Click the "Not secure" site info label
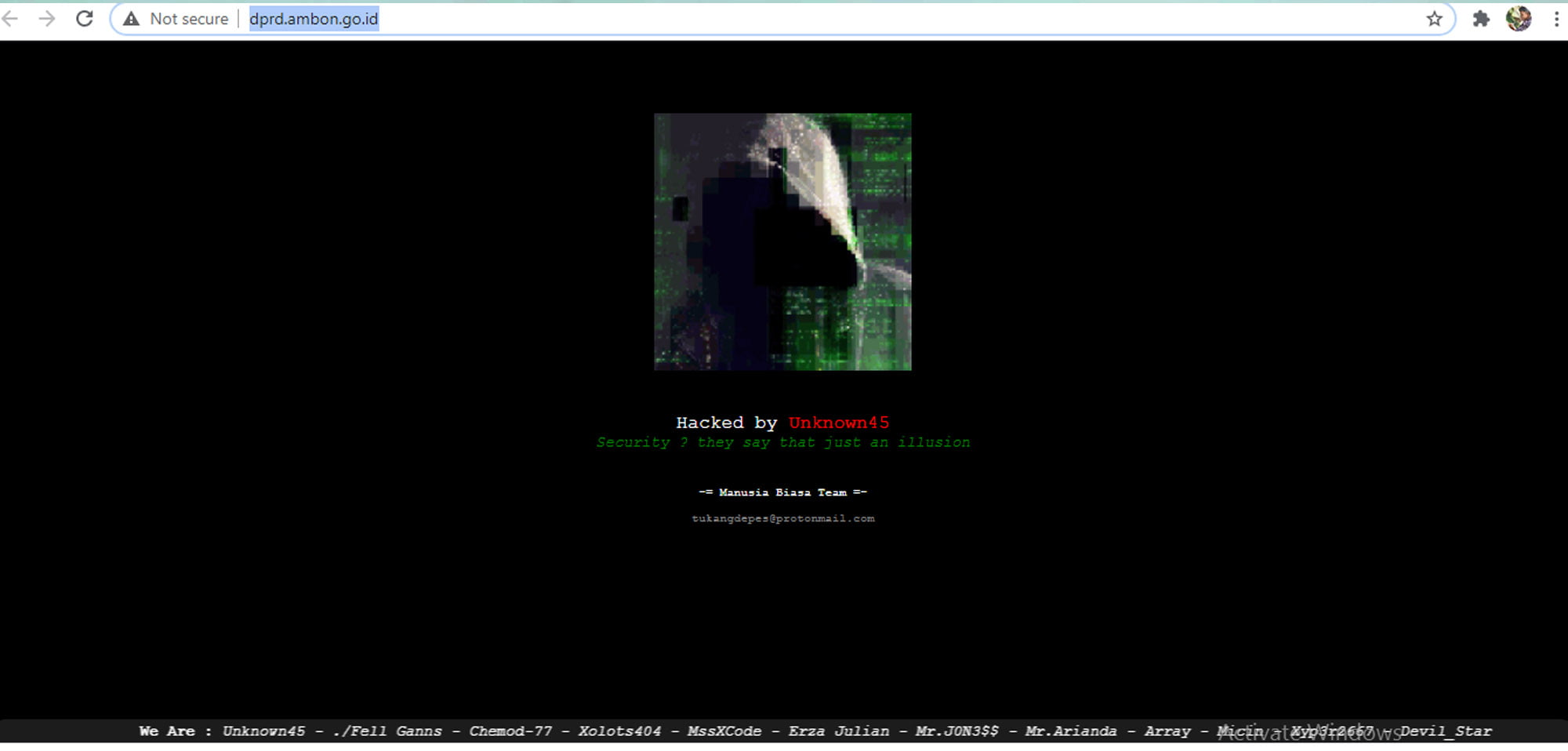 [x=189, y=19]
